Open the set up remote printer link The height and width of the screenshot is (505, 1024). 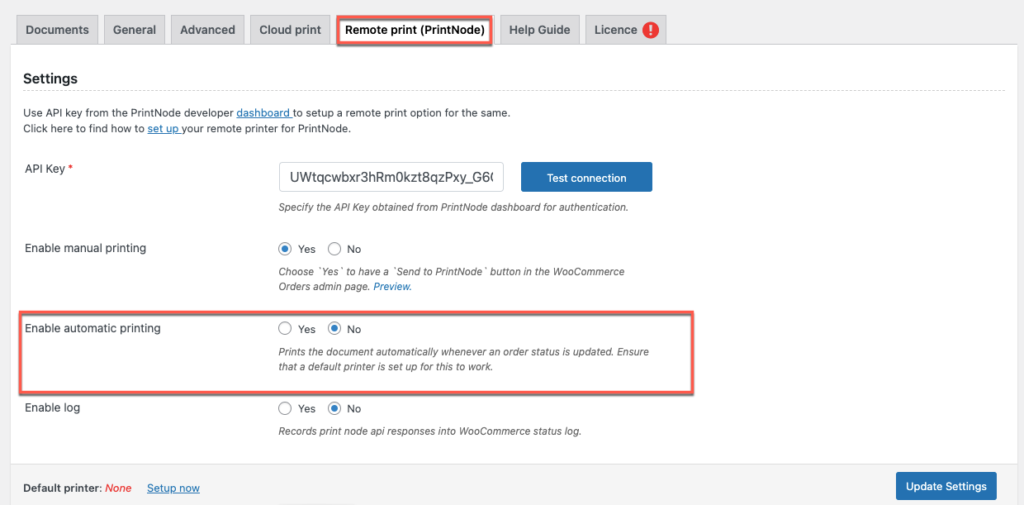click(x=163, y=129)
